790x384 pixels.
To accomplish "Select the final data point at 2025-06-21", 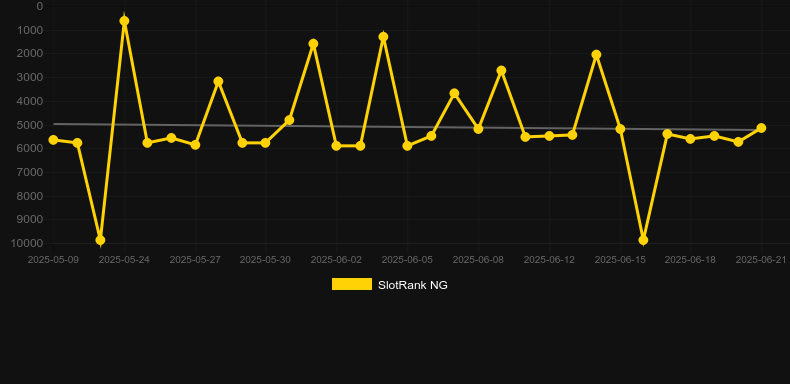I will click(761, 129).
